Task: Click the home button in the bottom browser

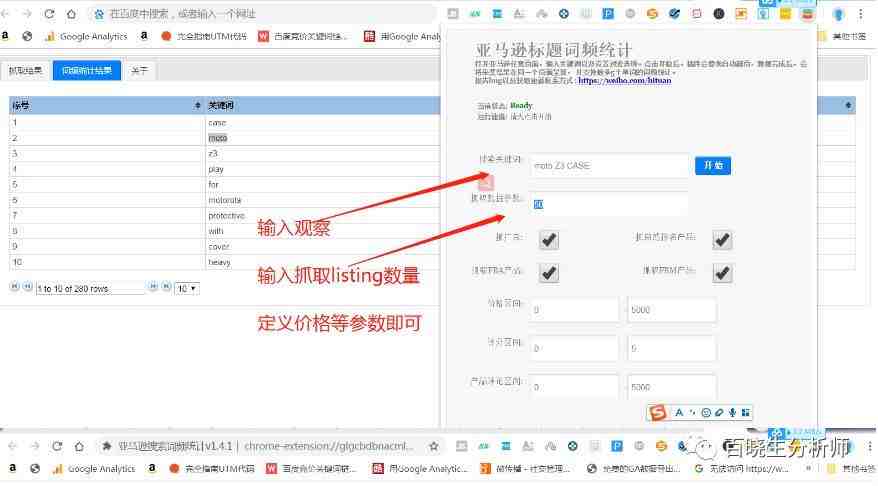Action: click(79, 446)
